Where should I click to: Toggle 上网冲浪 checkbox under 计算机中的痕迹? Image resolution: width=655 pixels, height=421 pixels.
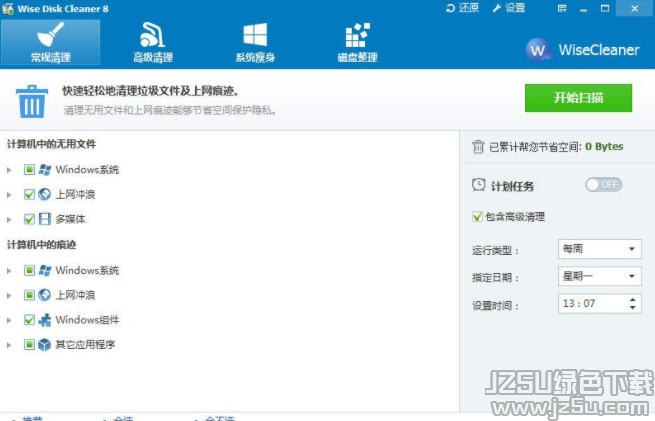click(x=29, y=295)
